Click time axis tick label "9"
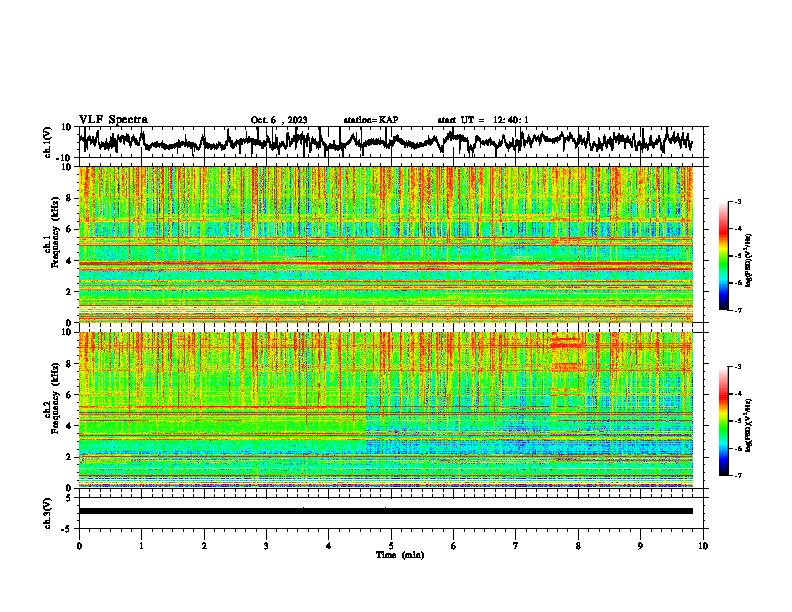Image resolution: width=792 pixels, height=612 pixels. tap(640, 546)
